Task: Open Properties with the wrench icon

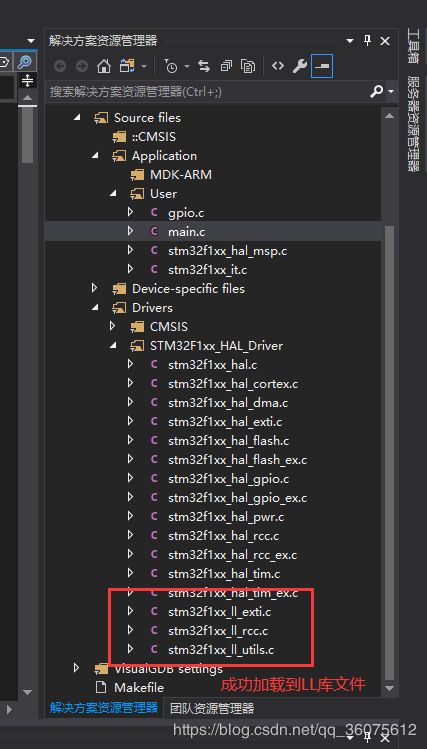Action: [299, 66]
